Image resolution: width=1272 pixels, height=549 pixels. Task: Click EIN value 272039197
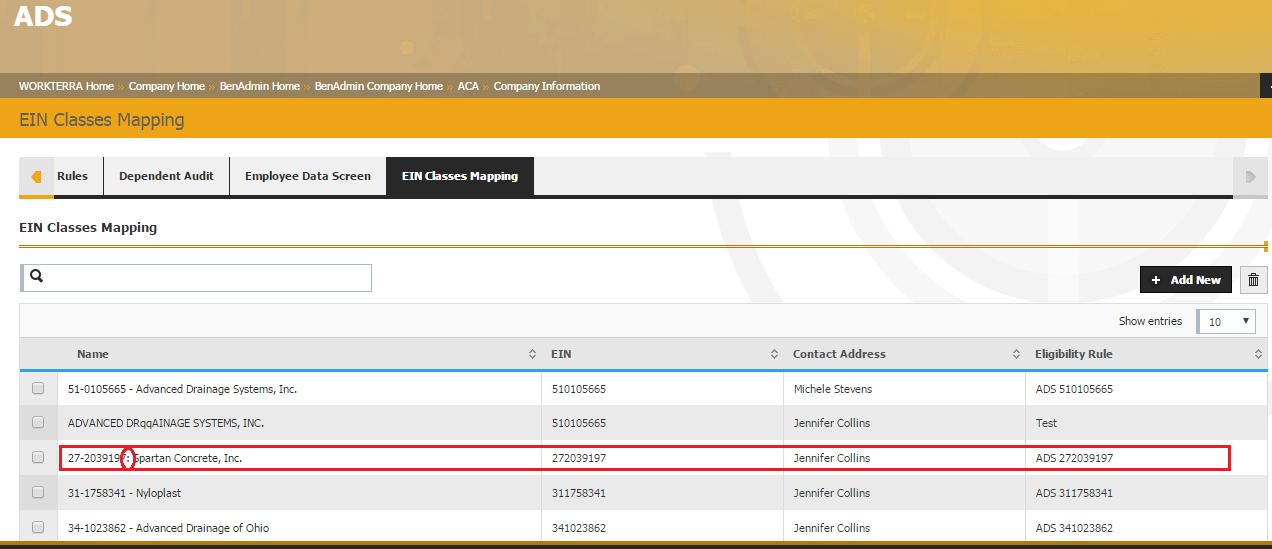pos(579,458)
